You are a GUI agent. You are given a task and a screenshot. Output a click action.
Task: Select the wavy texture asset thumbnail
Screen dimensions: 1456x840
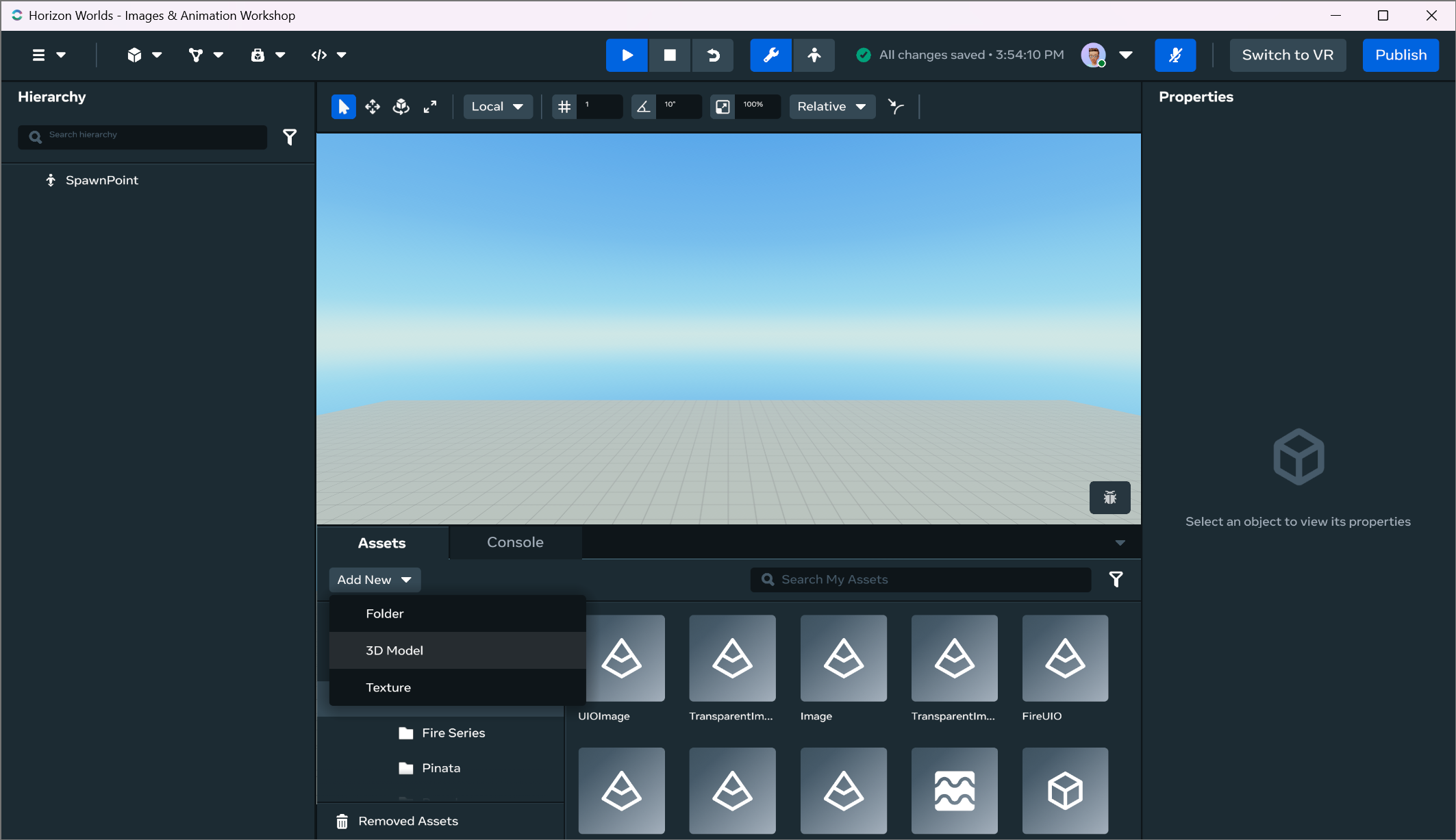coord(954,791)
